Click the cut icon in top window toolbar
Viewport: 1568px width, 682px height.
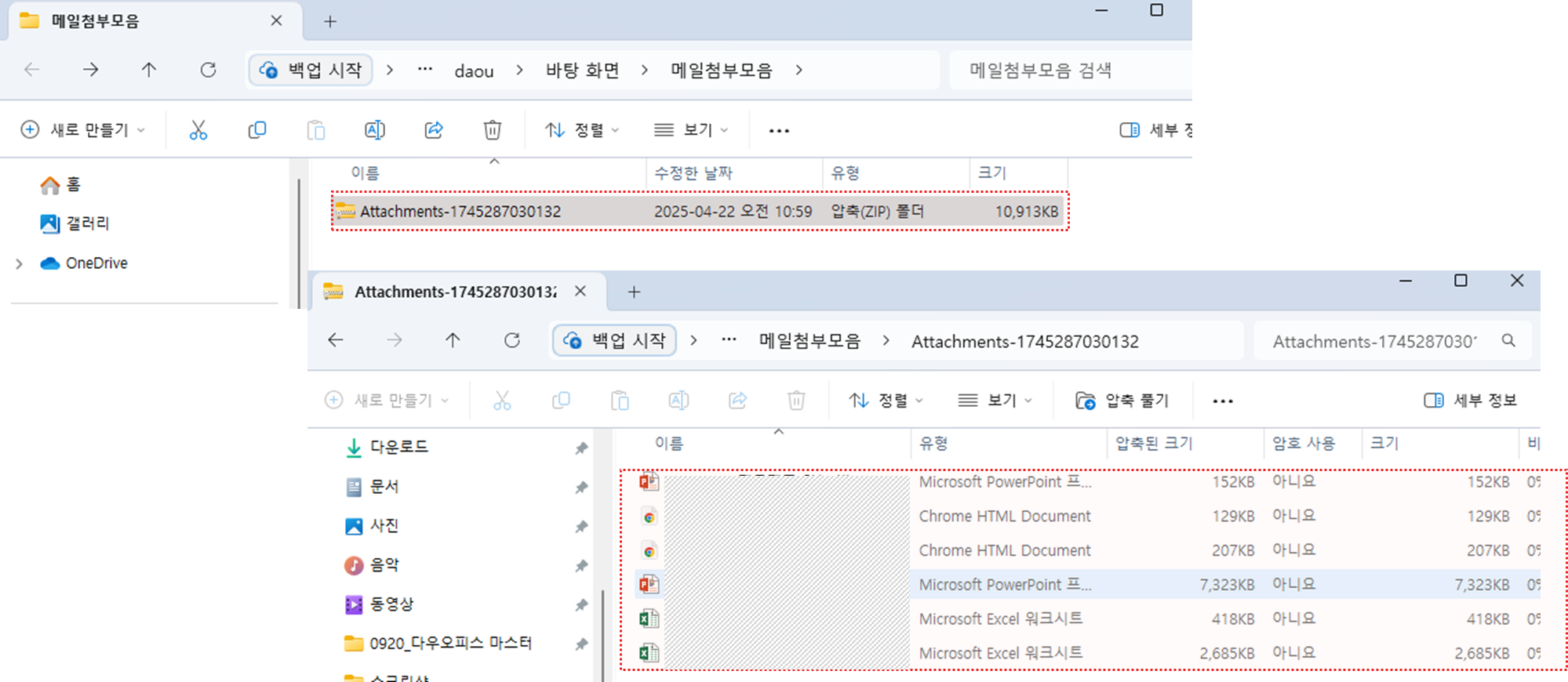[198, 130]
